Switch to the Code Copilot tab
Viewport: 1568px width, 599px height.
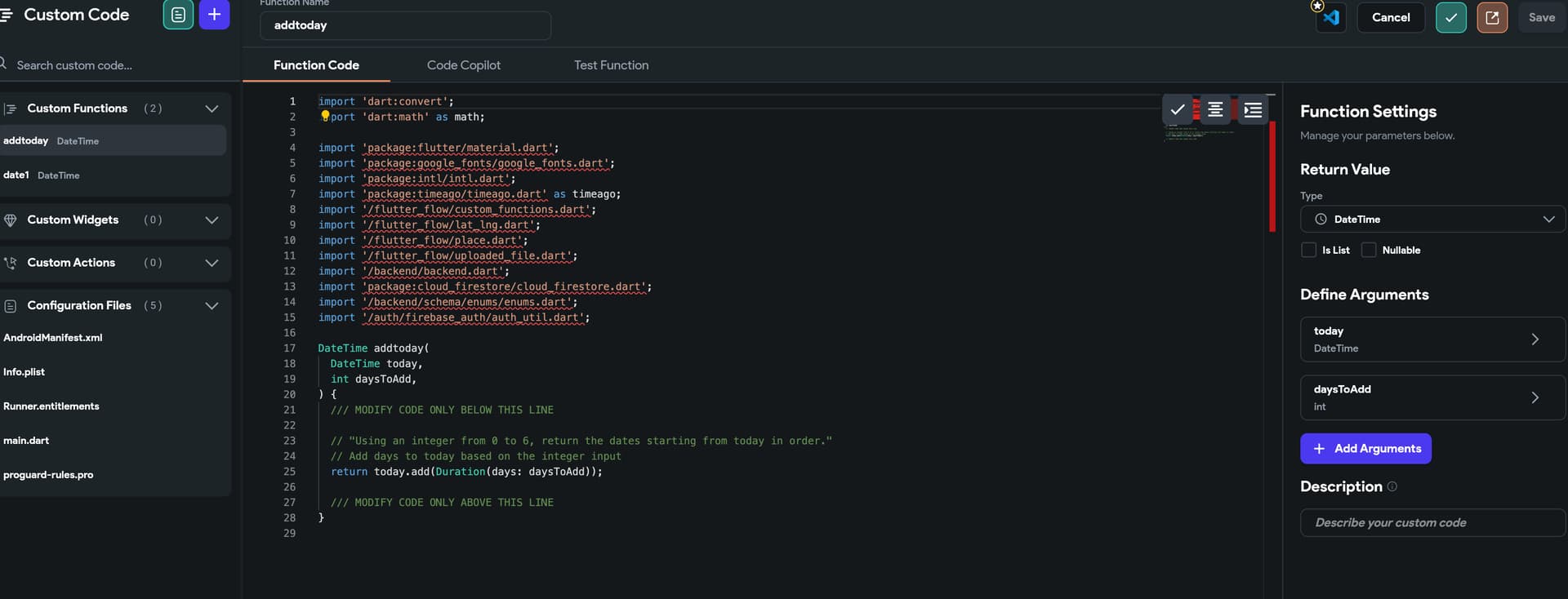click(x=464, y=65)
